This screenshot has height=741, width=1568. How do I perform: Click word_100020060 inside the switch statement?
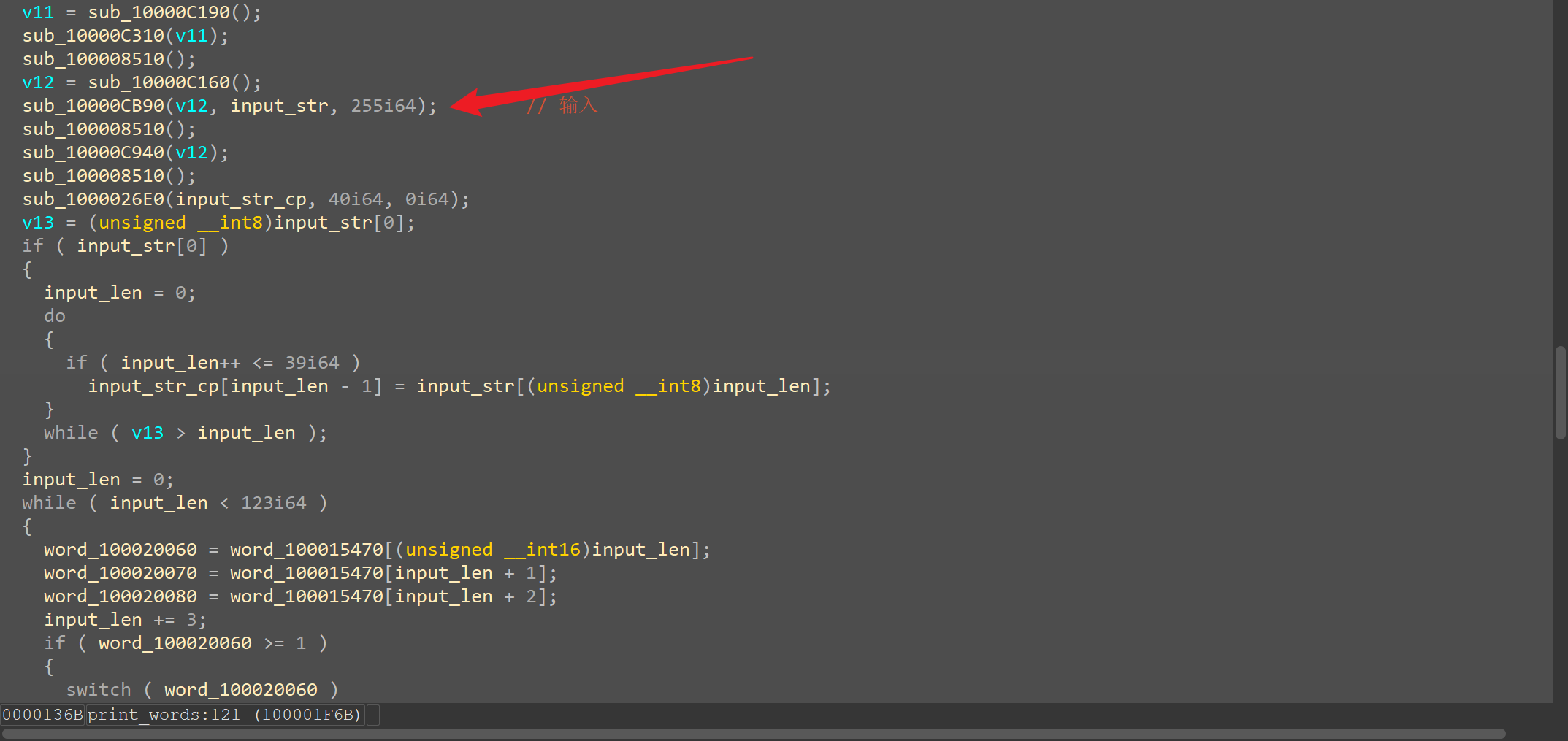point(240,690)
